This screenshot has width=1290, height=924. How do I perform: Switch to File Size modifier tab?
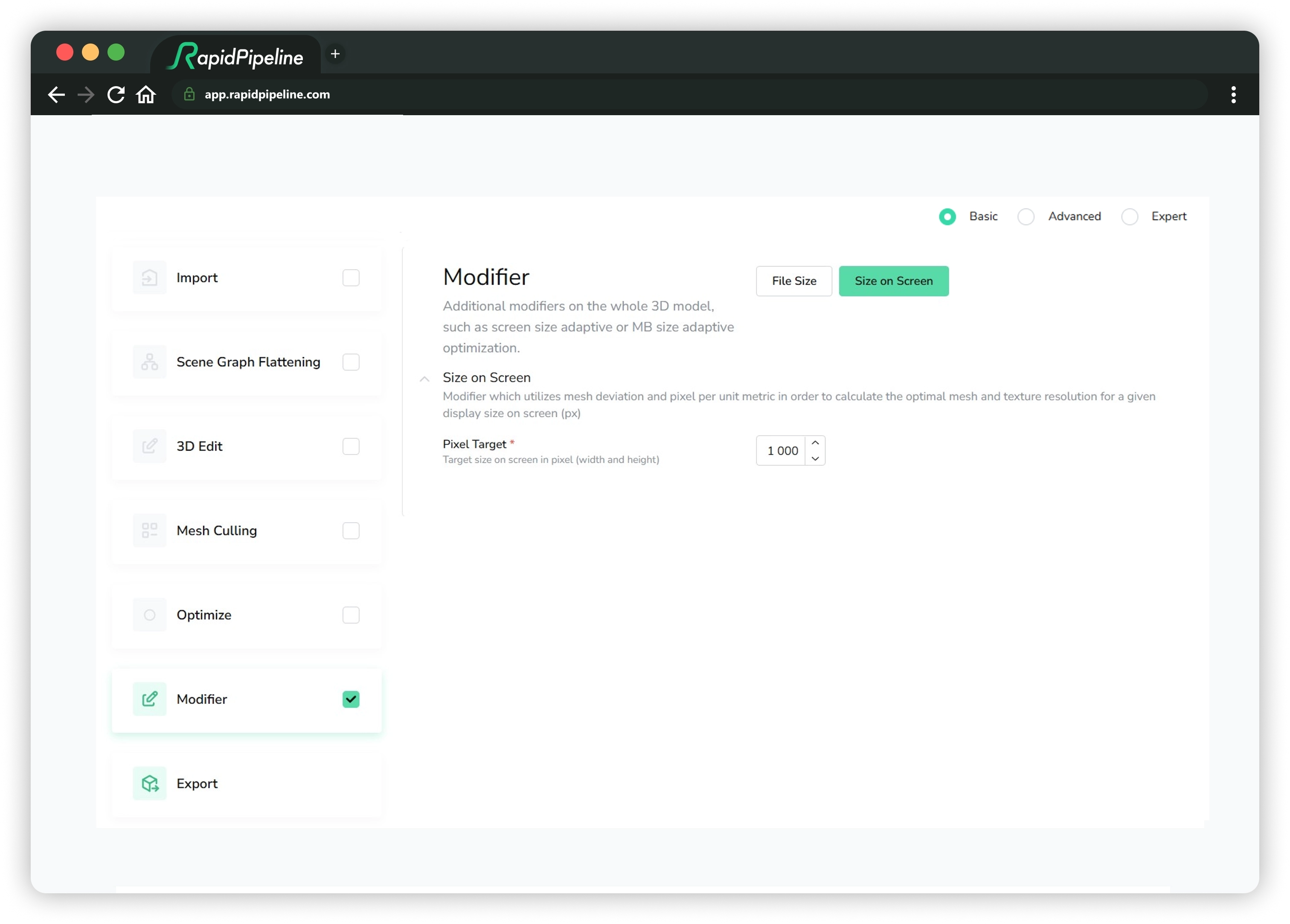[794, 281]
